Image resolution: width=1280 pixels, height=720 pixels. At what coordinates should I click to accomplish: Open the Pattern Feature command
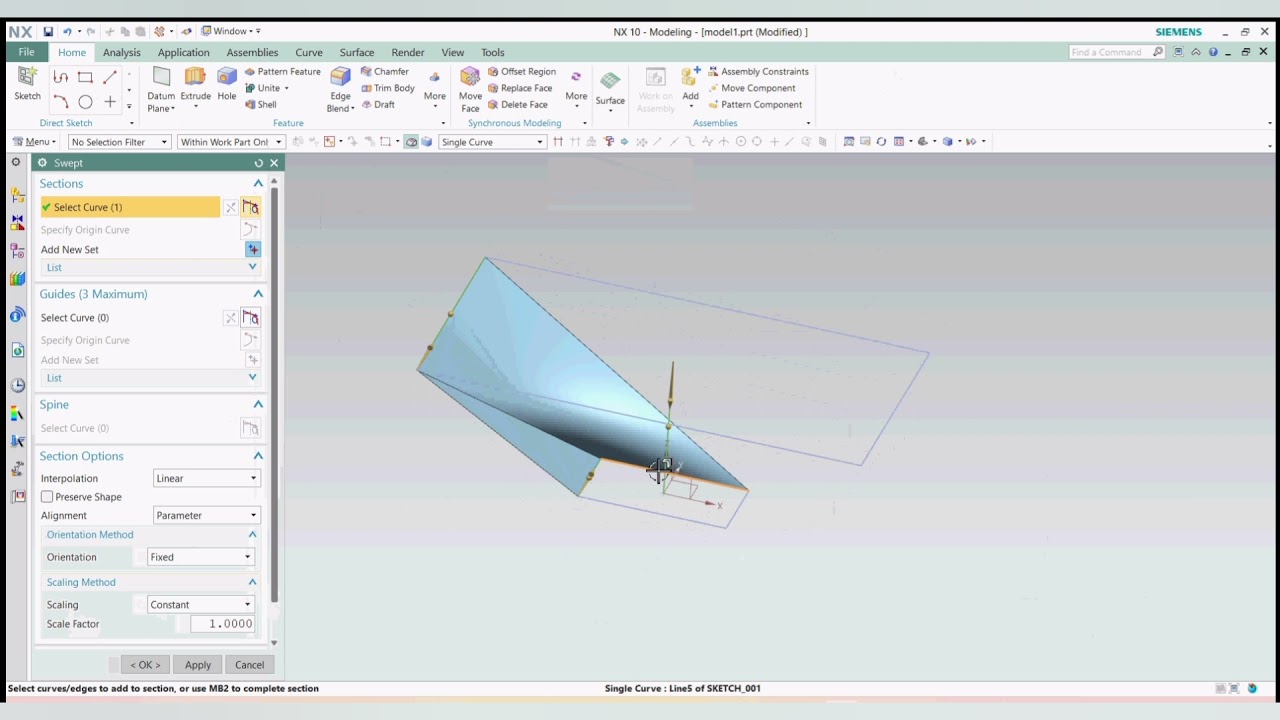[x=282, y=71]
